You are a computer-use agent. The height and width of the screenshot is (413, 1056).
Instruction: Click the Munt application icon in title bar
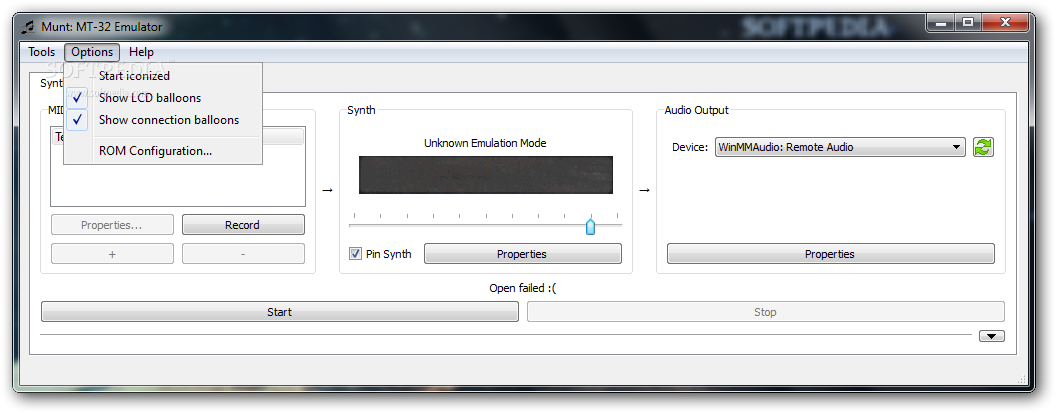28,28
